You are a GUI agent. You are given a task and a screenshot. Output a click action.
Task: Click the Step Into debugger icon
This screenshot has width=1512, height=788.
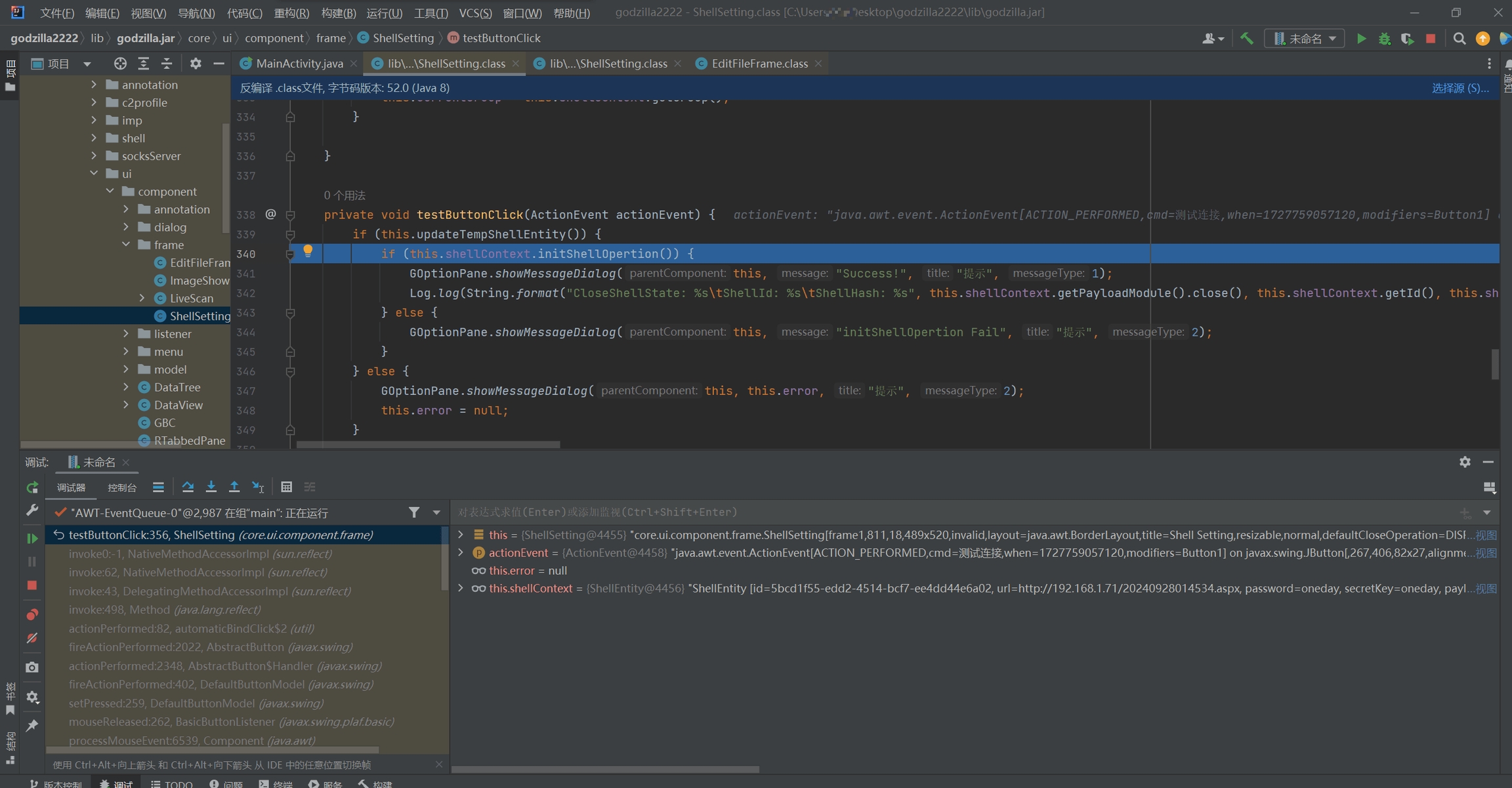(x=211, y=487)
